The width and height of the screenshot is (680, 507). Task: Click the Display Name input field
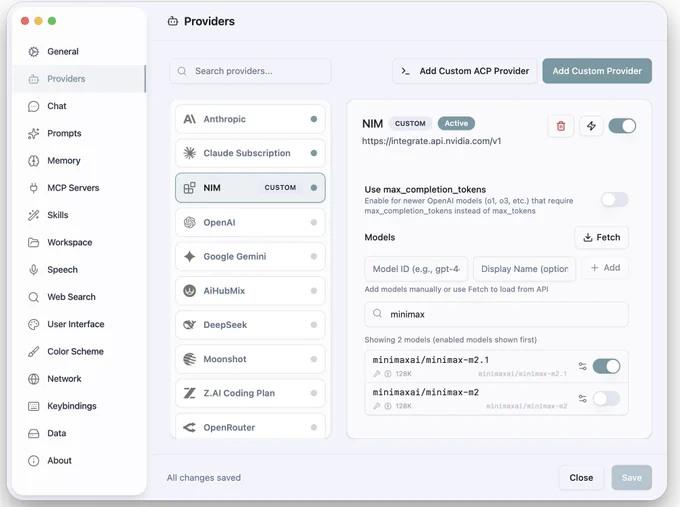tap(524, 269)
